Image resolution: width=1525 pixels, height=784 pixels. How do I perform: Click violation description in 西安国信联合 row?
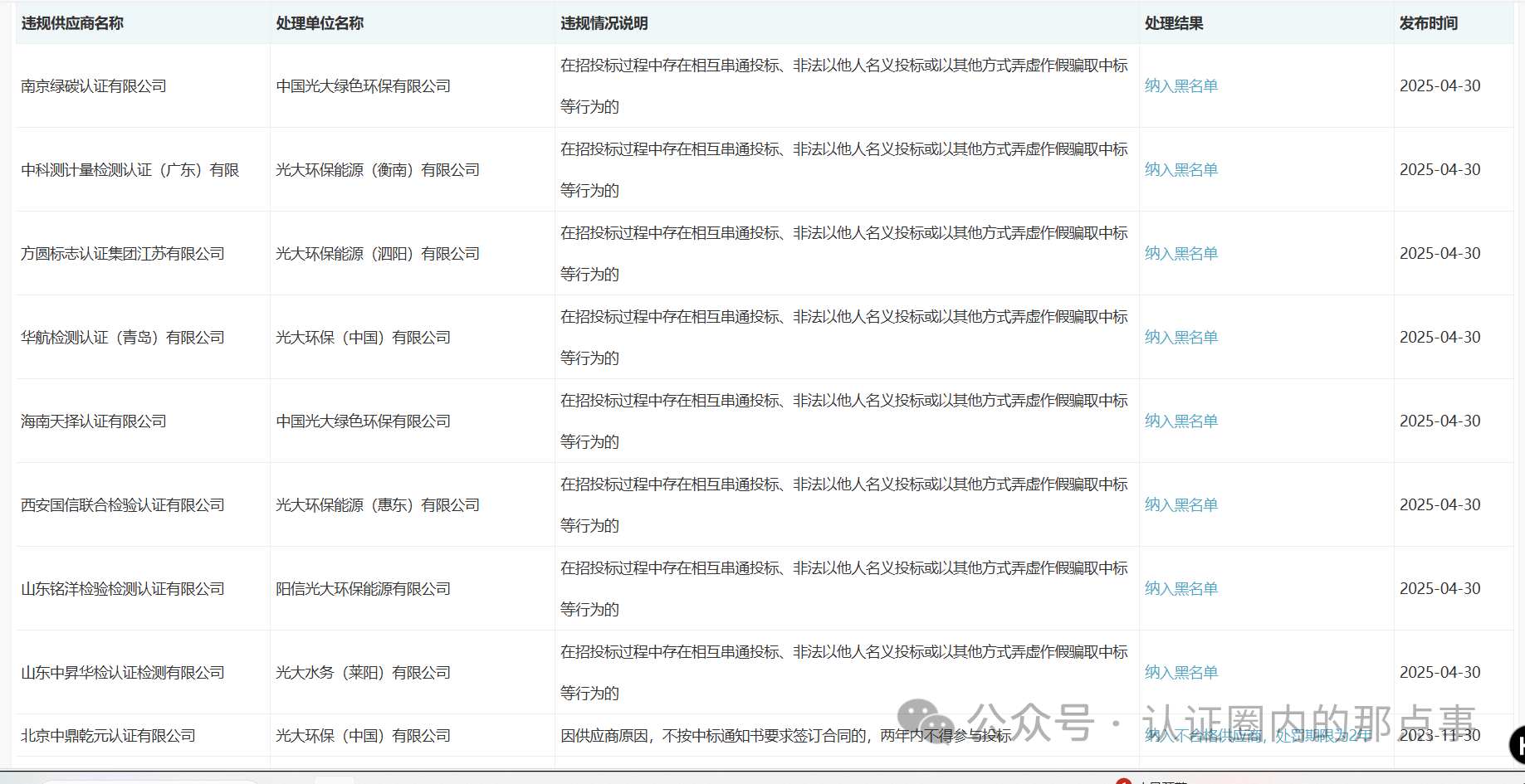pos(844,505)
